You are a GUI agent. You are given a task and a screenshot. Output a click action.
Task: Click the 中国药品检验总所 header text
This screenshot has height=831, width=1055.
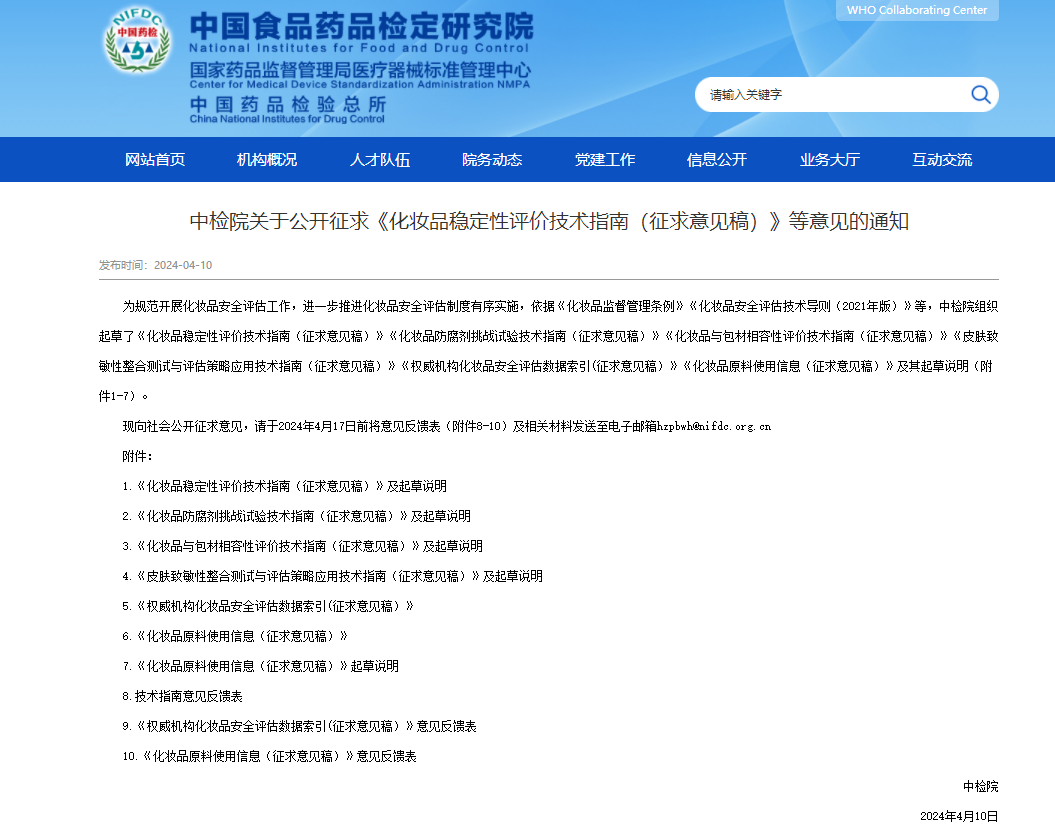(288, 104)
